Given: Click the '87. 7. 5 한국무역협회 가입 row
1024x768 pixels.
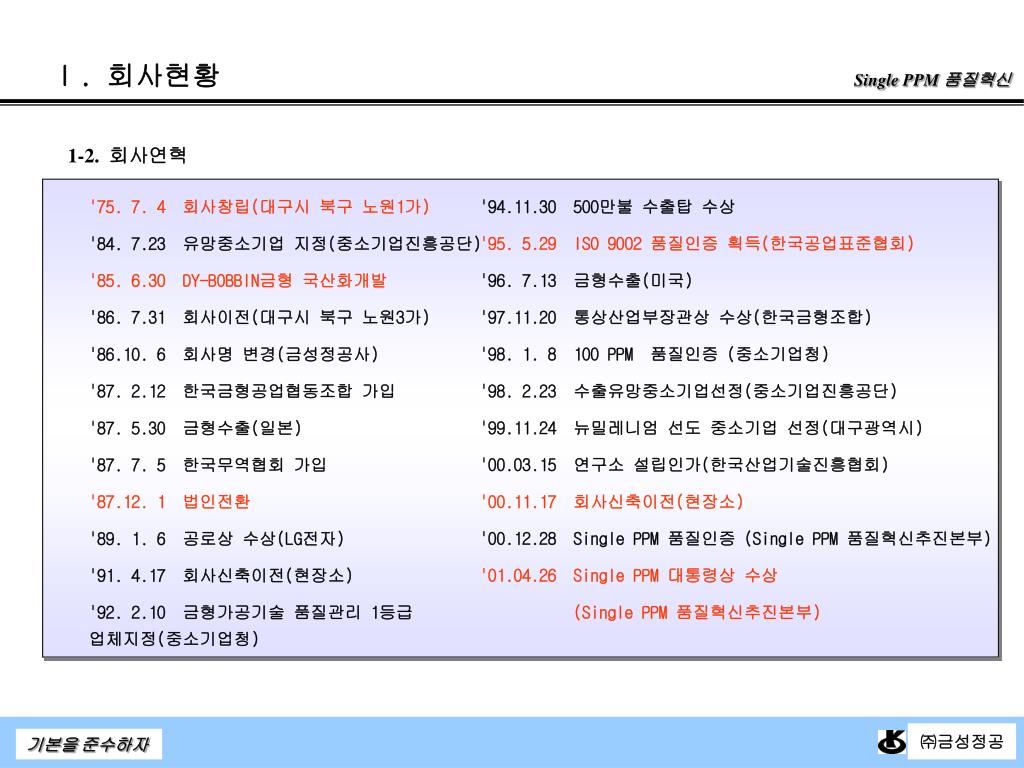Looking at the screenshot, I should [x=208, y=465].
